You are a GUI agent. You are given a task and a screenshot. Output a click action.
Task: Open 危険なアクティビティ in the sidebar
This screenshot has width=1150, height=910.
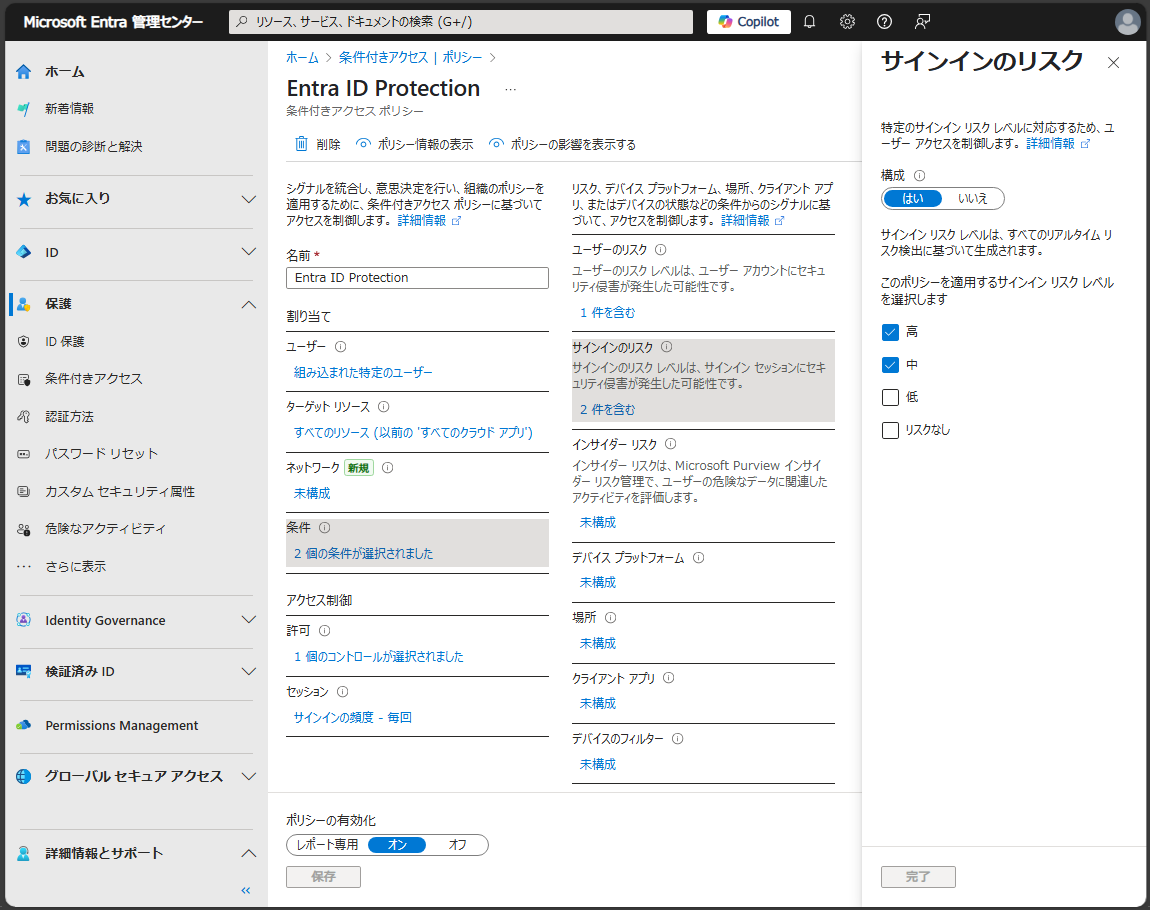(x=106, y=529)
